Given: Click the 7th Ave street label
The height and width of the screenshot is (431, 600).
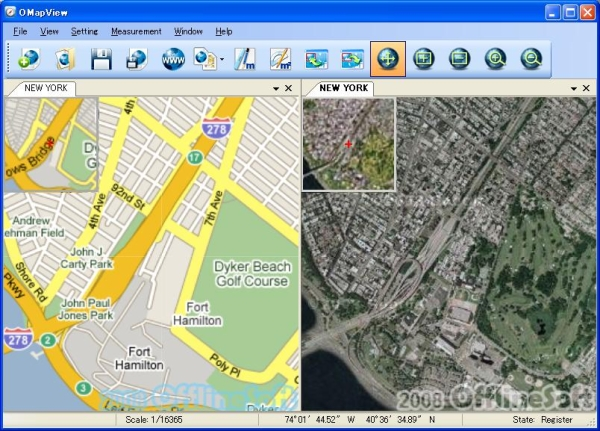Looking at the screenshot, I should pos(213,208).
